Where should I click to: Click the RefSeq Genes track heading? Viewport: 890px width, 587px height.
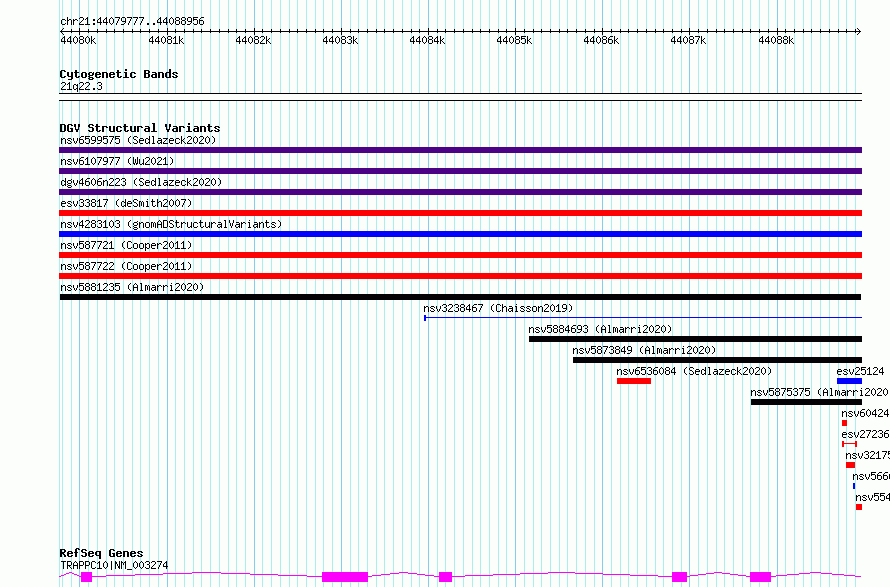101,554
